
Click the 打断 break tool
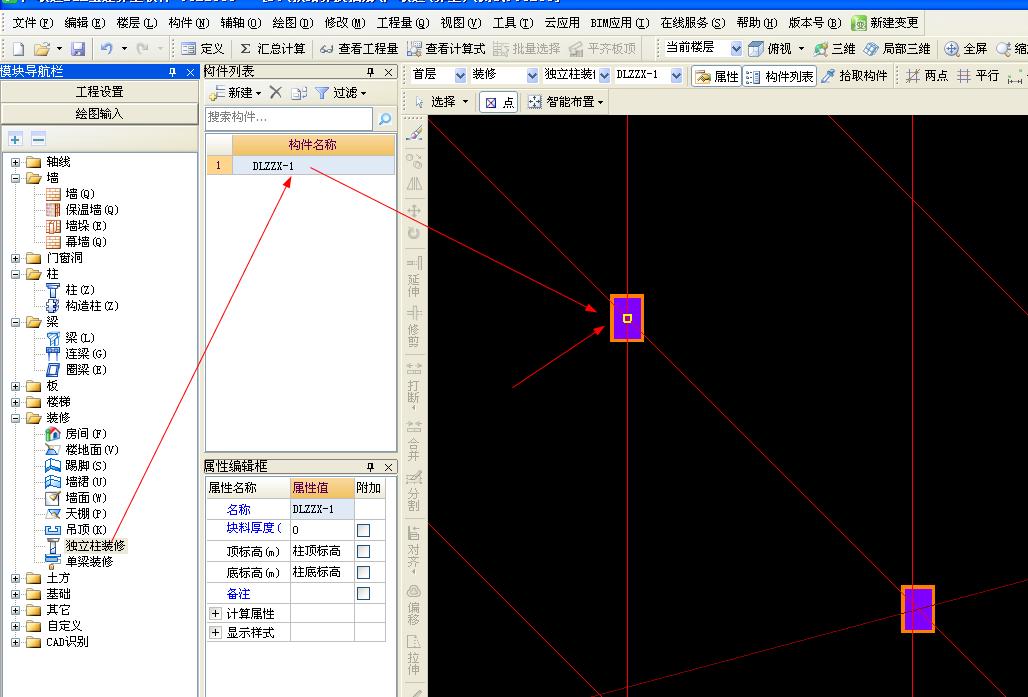414,386
